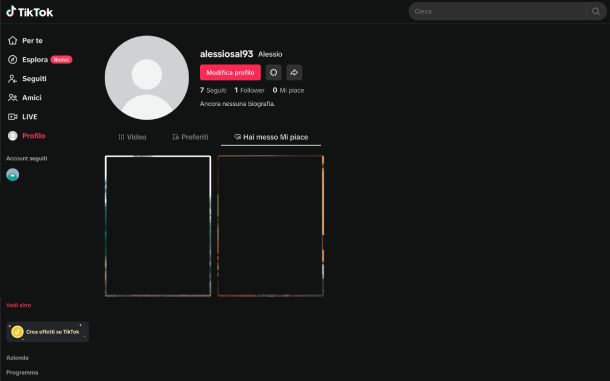Click the Vedi altro link
Screen dimensions: 610x381
19,305
